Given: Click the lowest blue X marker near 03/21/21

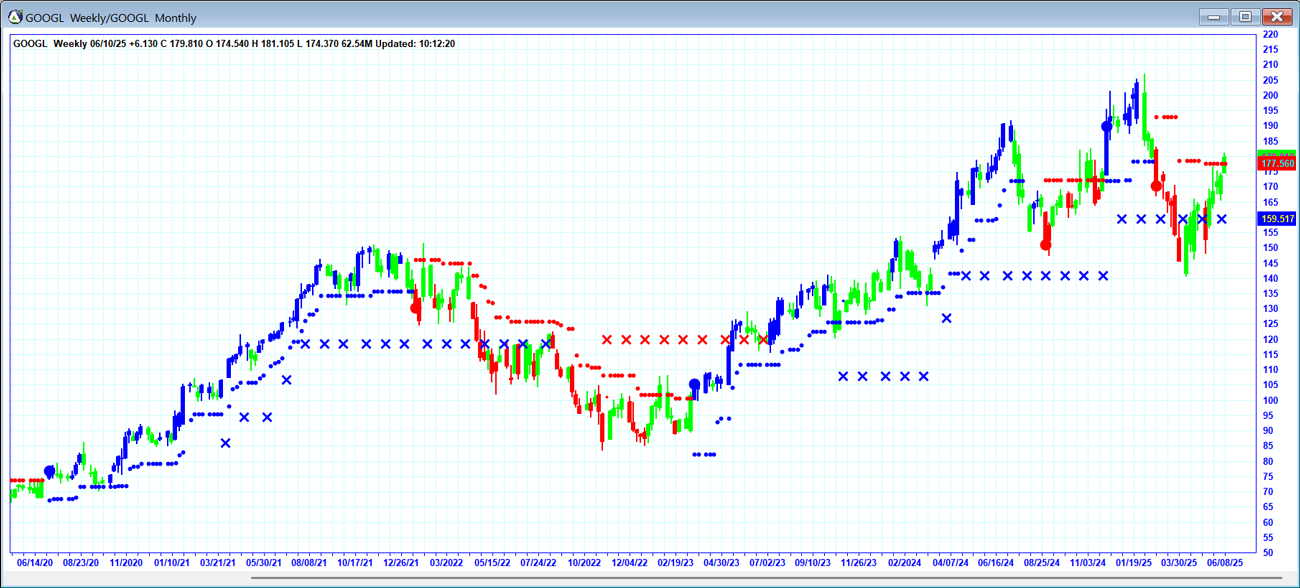Looking at the screenshot, I should tap(226, 443).
